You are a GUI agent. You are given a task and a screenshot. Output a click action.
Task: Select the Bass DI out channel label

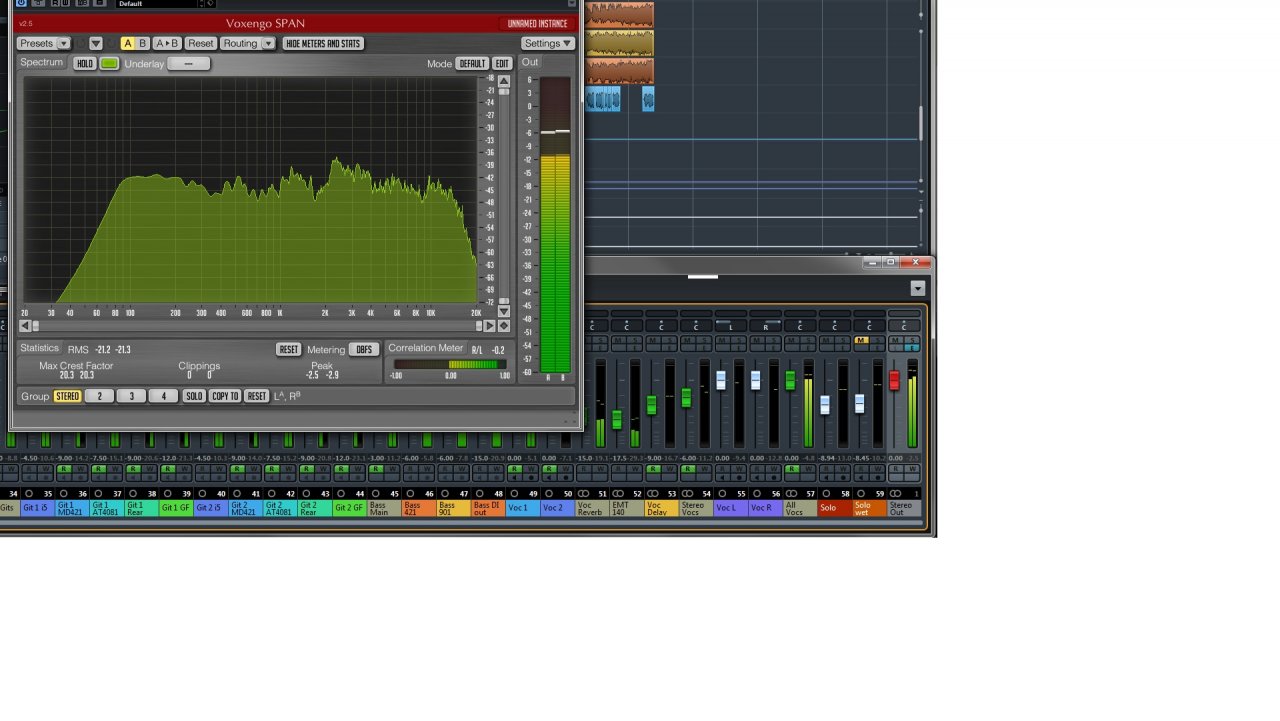click(x=487, y=508)
